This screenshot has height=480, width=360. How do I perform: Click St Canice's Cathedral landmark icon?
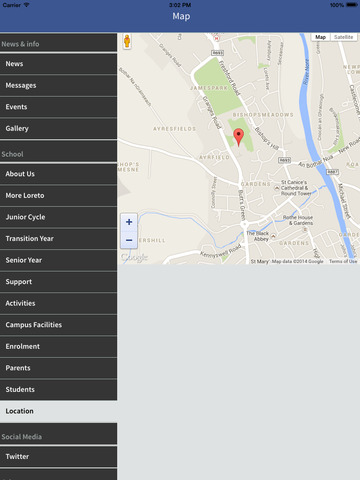(276, 188)
